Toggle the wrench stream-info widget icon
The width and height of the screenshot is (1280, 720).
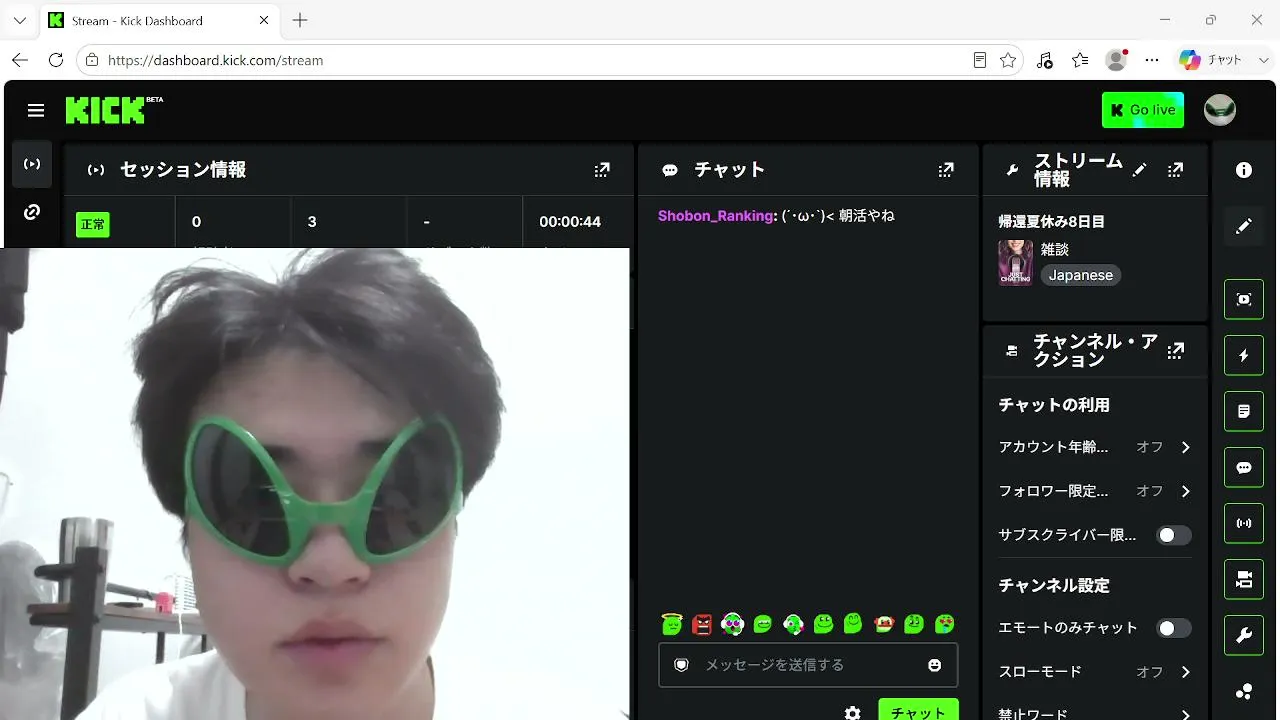1244,635
